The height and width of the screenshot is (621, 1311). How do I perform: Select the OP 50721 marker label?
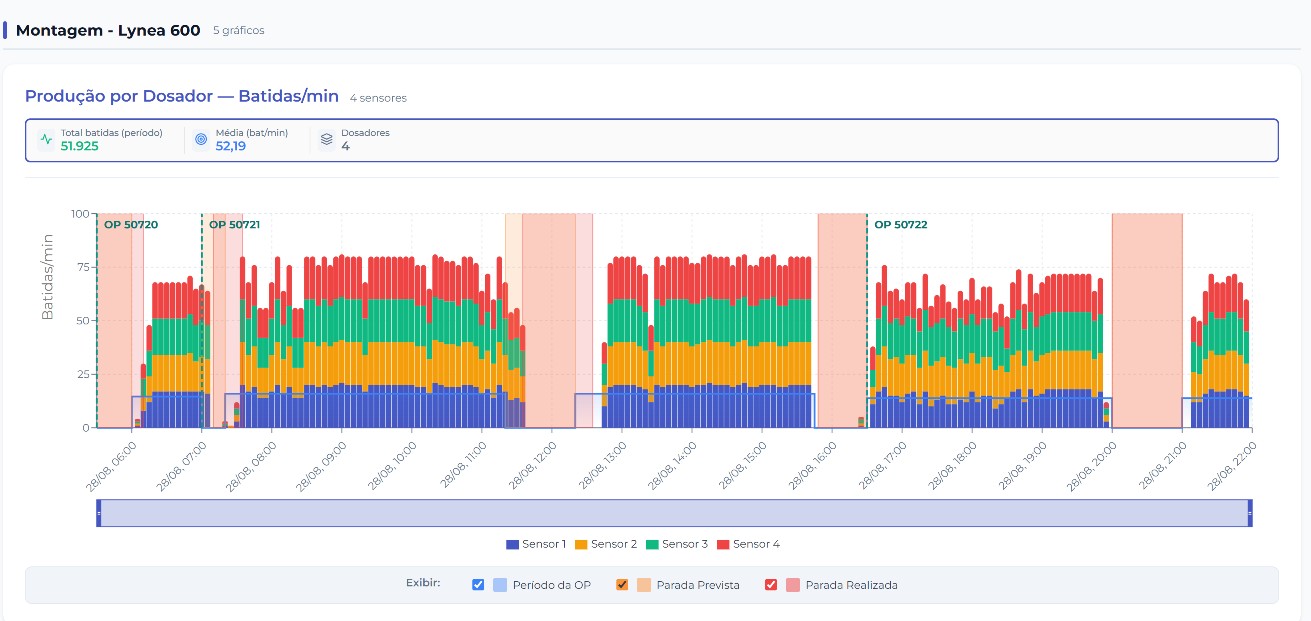tap(234, 225)
